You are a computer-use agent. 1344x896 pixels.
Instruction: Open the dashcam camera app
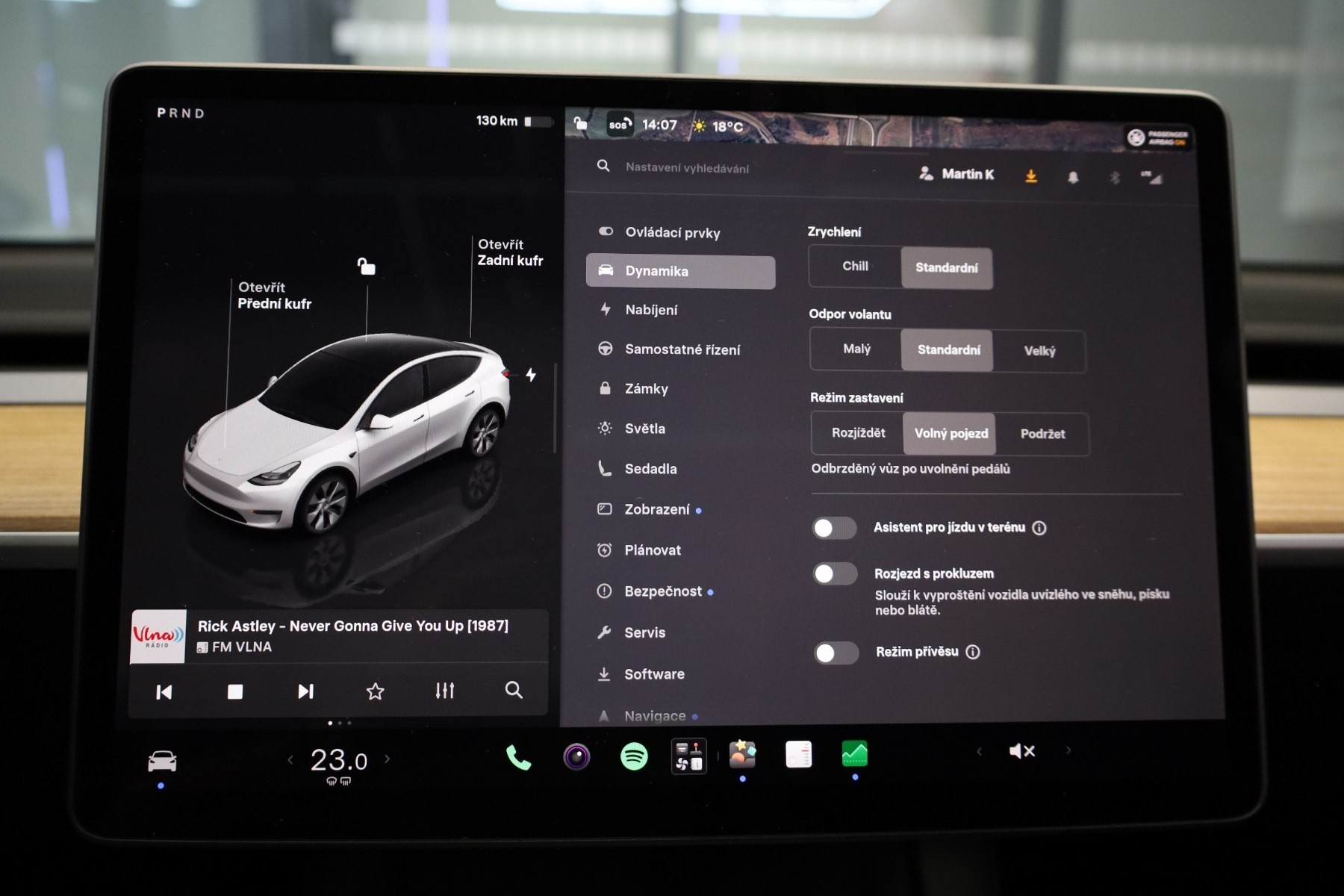pyautogui.click(x=576, y=757)
